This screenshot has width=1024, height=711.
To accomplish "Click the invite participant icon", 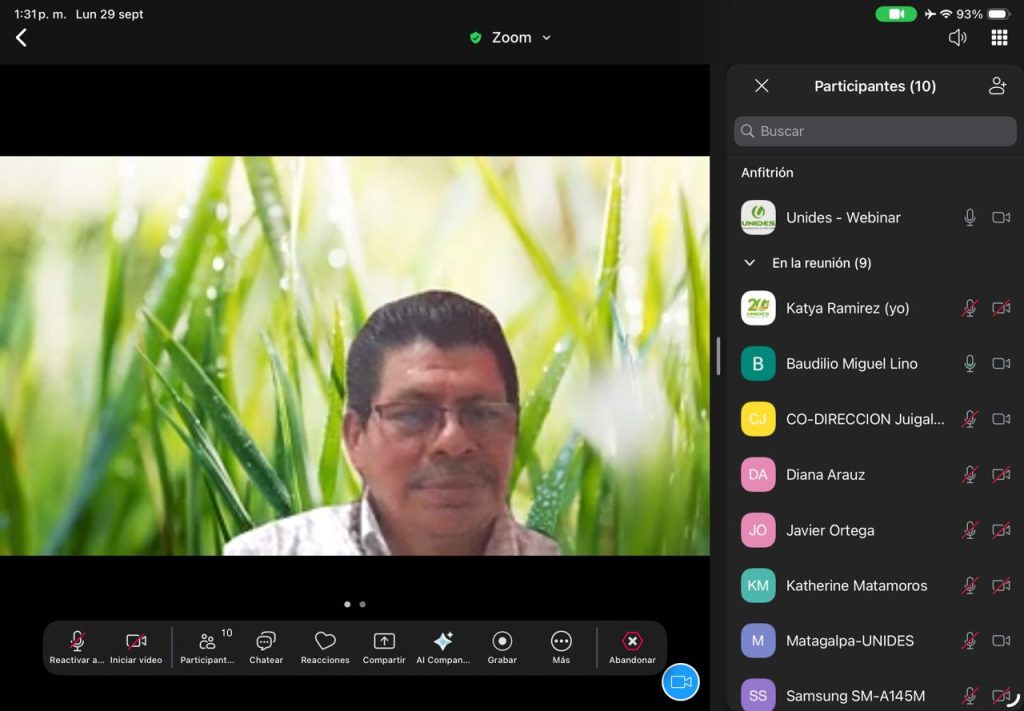I will click(997, 86).
